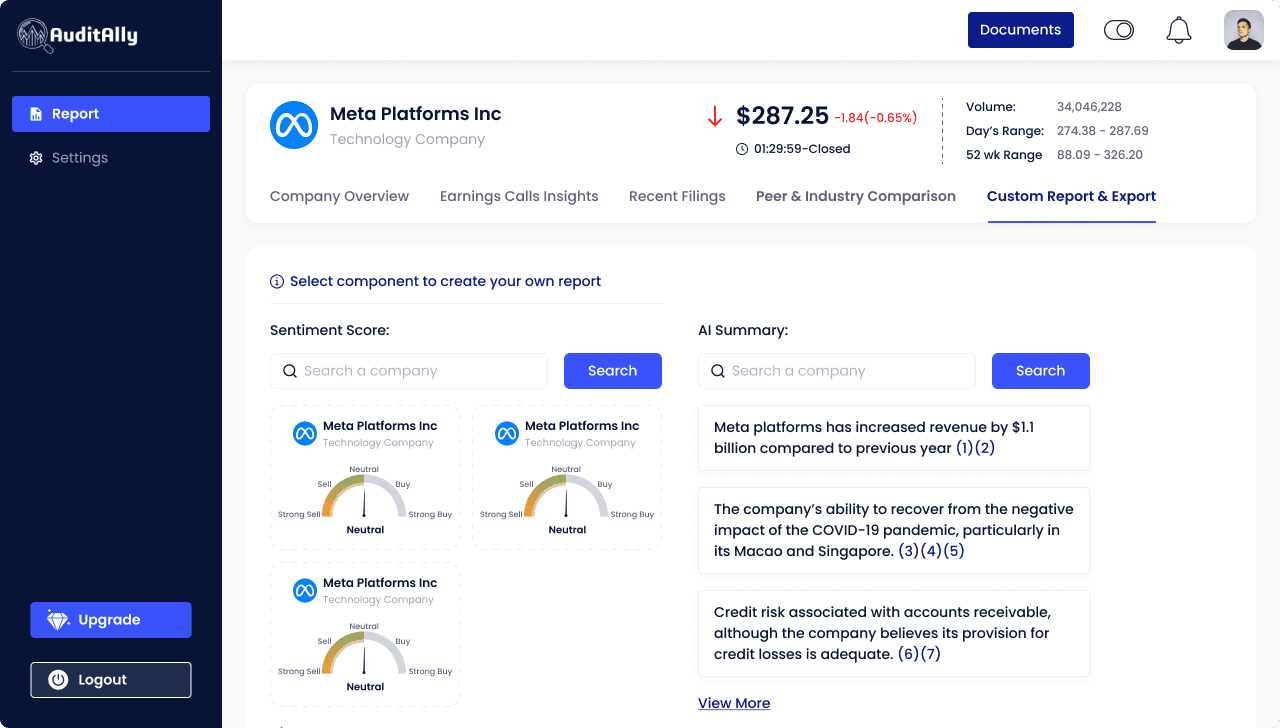The image size is (1280, 728).
Task: Click the magnifier icon in Sentiment Score search
Action: pos(290,371)
